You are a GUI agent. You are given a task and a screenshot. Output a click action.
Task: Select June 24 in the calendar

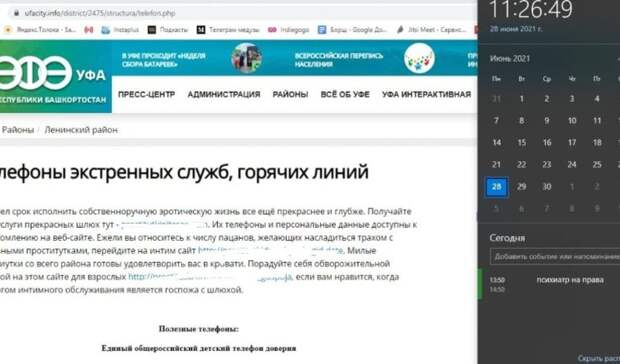572,165
